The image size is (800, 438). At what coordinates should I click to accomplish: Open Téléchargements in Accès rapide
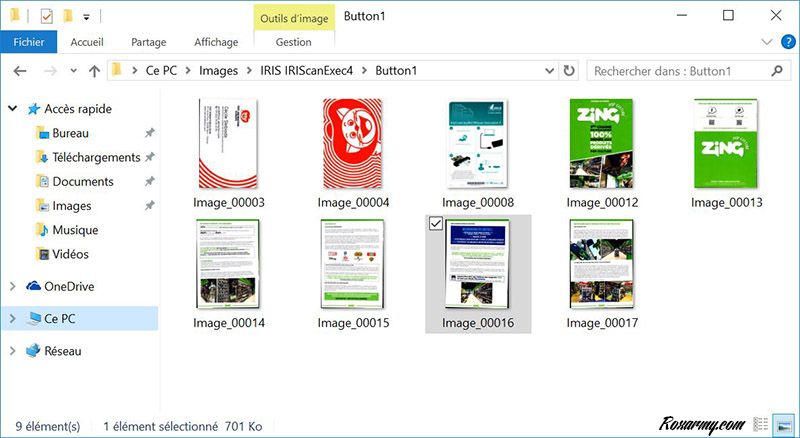(95, 158)
